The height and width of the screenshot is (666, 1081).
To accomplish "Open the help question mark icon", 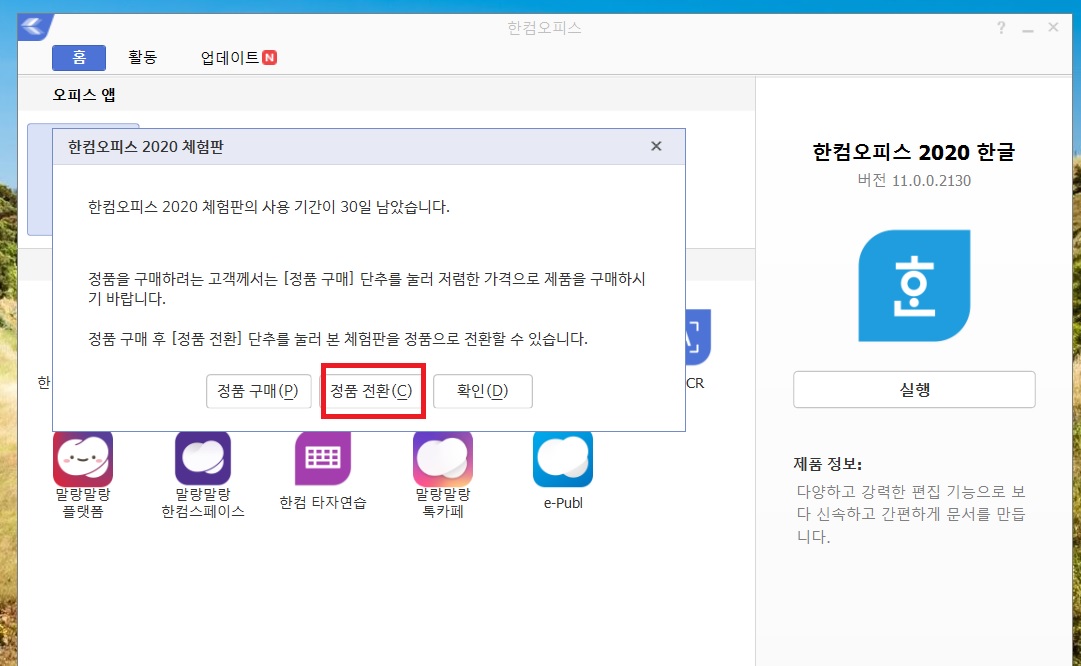I will coord(1001,28).
